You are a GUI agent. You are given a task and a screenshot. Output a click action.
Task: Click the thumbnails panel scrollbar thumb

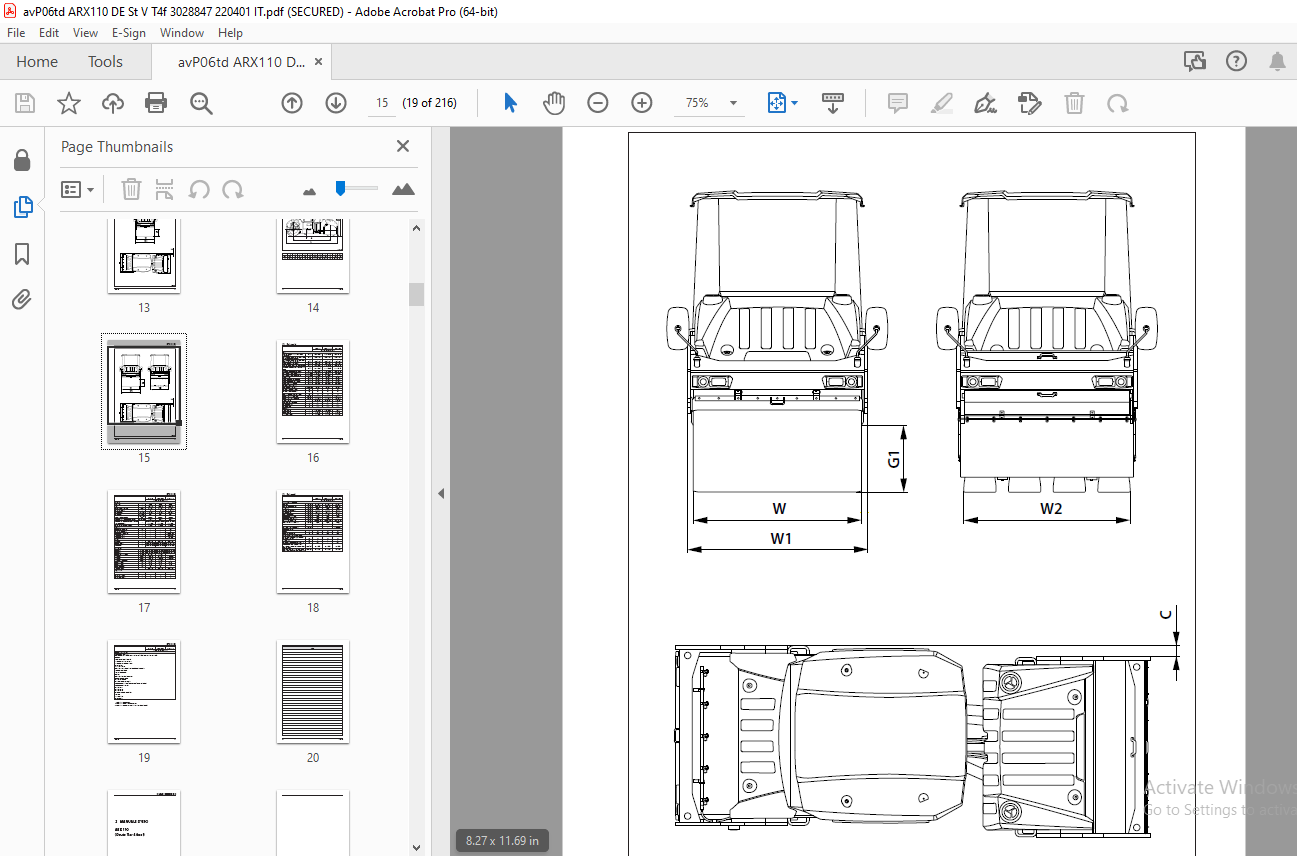click(417, 294)
